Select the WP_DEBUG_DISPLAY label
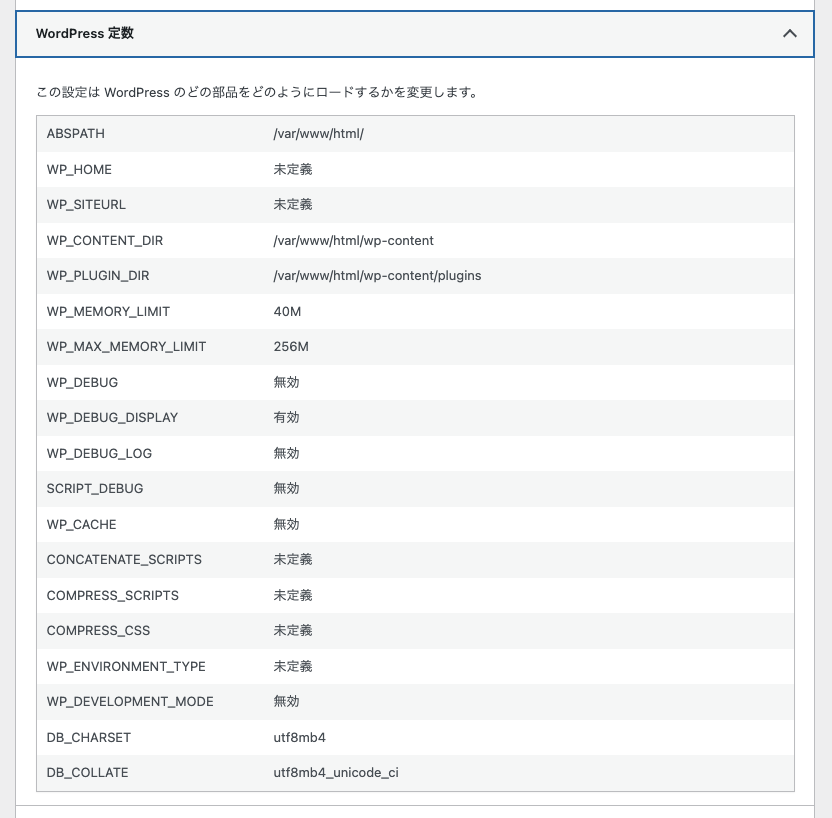The image size is (832, 818). pos(112,418)
